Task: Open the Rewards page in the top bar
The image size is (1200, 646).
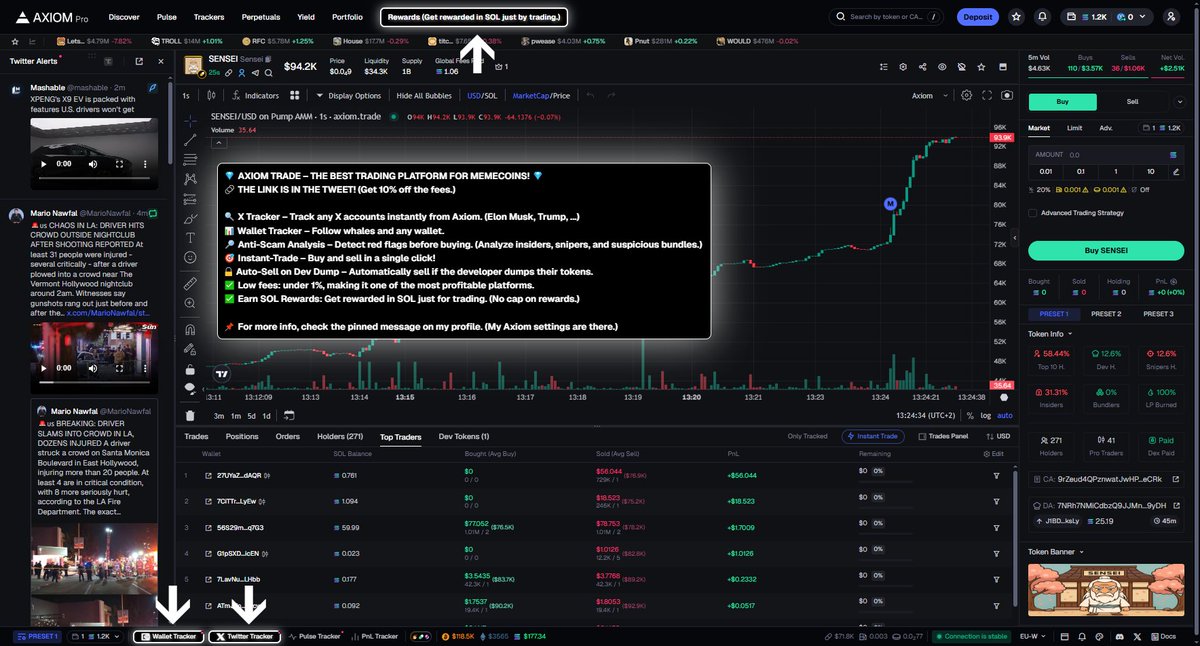Action: click(x=475, y=17)
